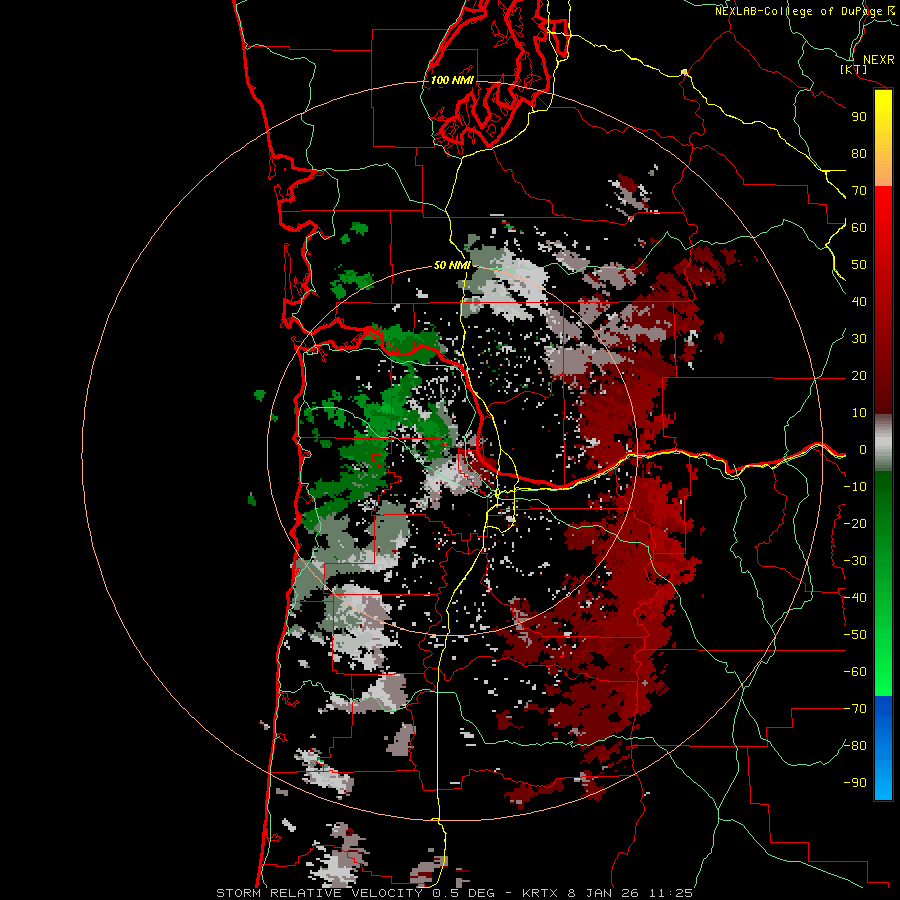
Task: Click the 80 value on the velocity scale
Action: tap(859, 153)
